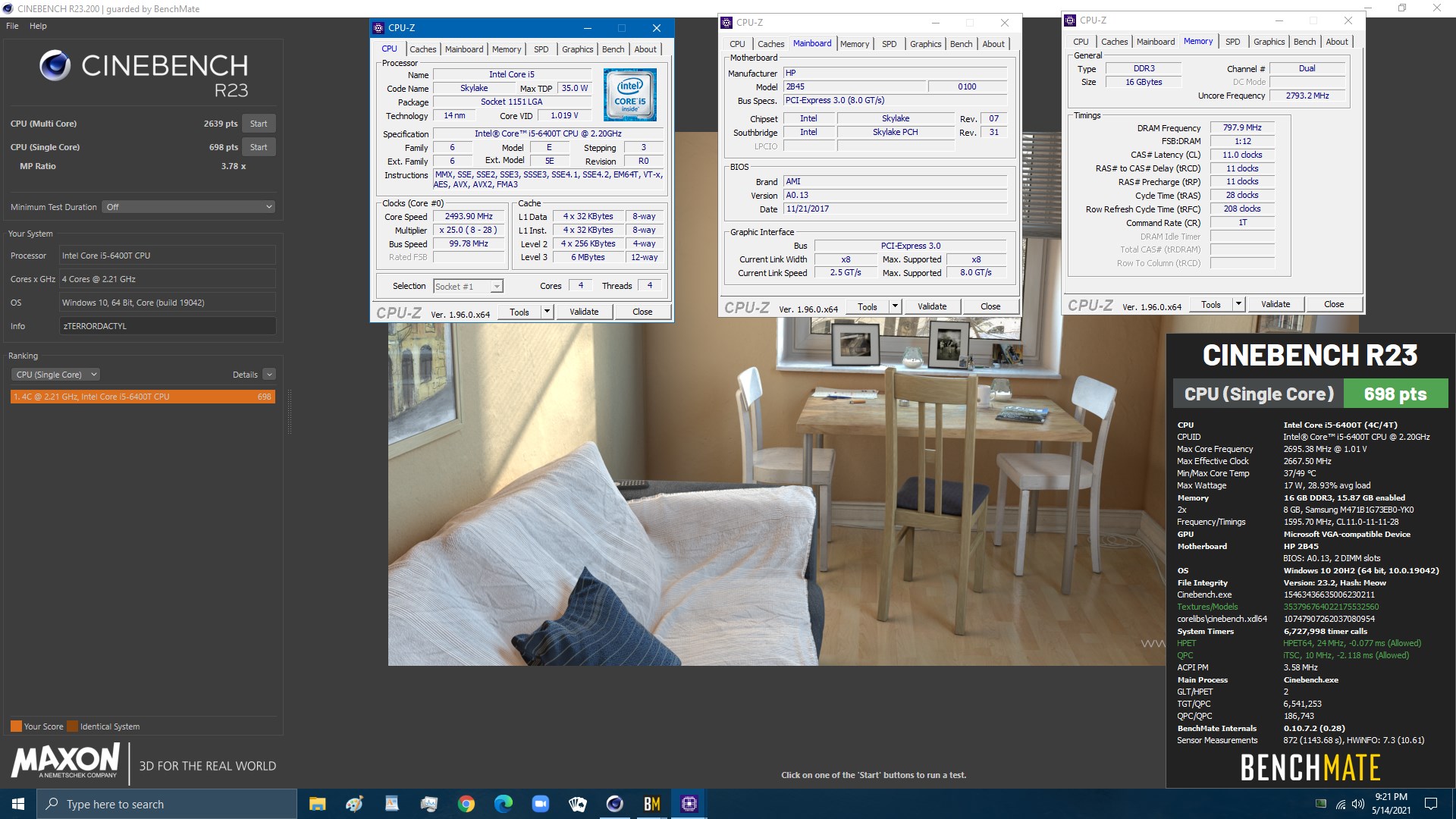Screen dimensions: 1456x819
Task: Select the orange ranking result bar 698
Action: click(143, 397)
